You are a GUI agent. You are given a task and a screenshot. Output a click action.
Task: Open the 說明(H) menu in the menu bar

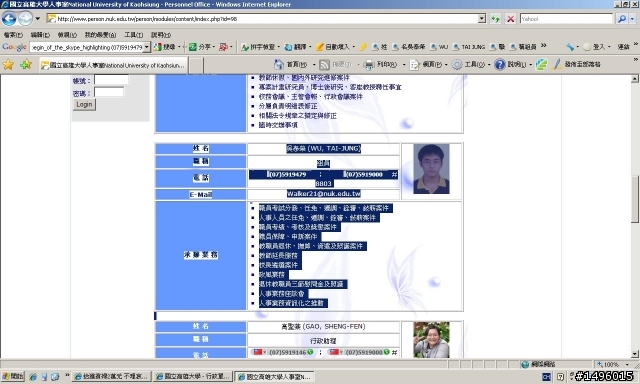tap(161, 35)
